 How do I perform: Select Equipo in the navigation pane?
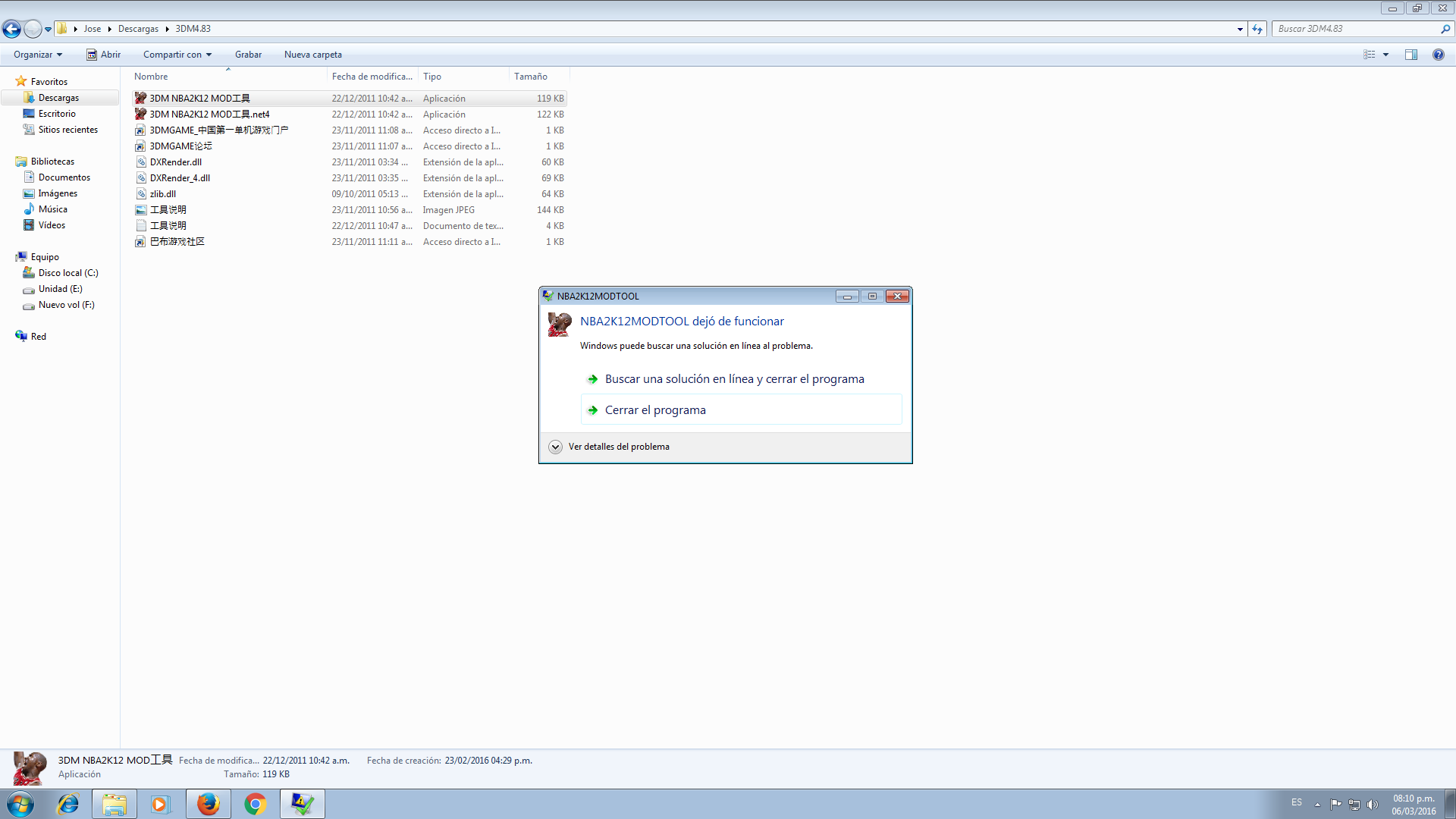[x=45, y=257]
